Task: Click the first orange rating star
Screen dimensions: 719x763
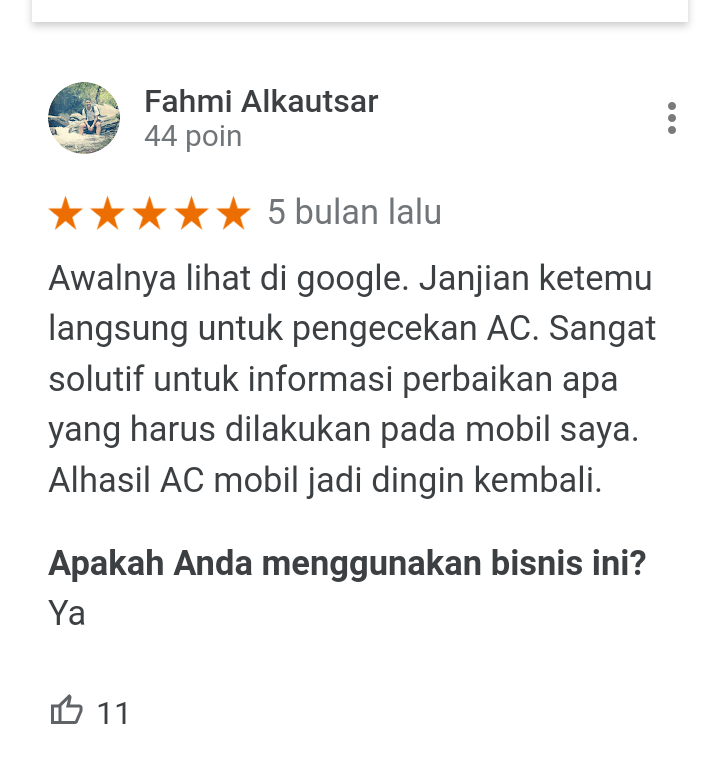Action: pos(66,213)
